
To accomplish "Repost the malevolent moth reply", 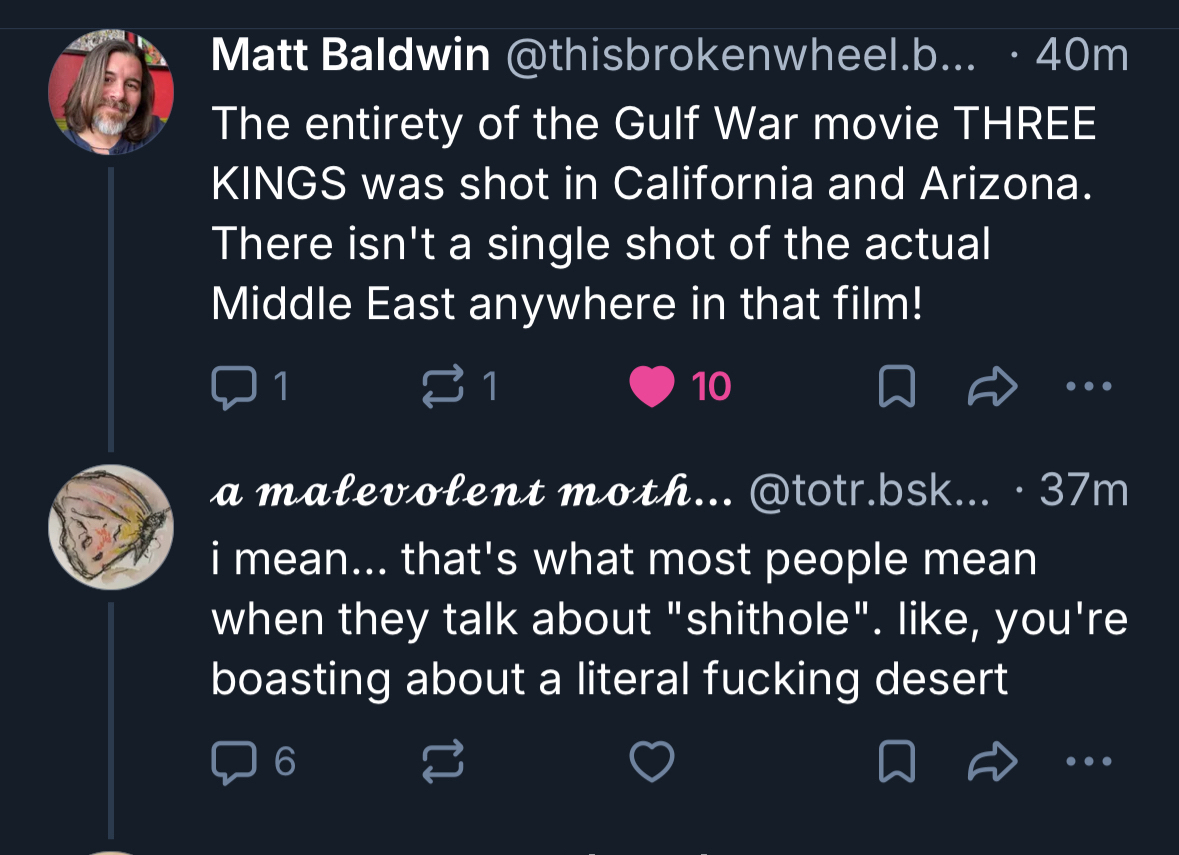I will coord(446,764).
